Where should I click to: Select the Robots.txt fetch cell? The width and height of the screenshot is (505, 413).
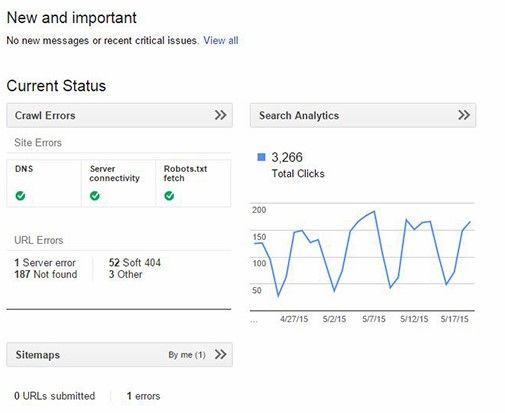pos(193,183)
